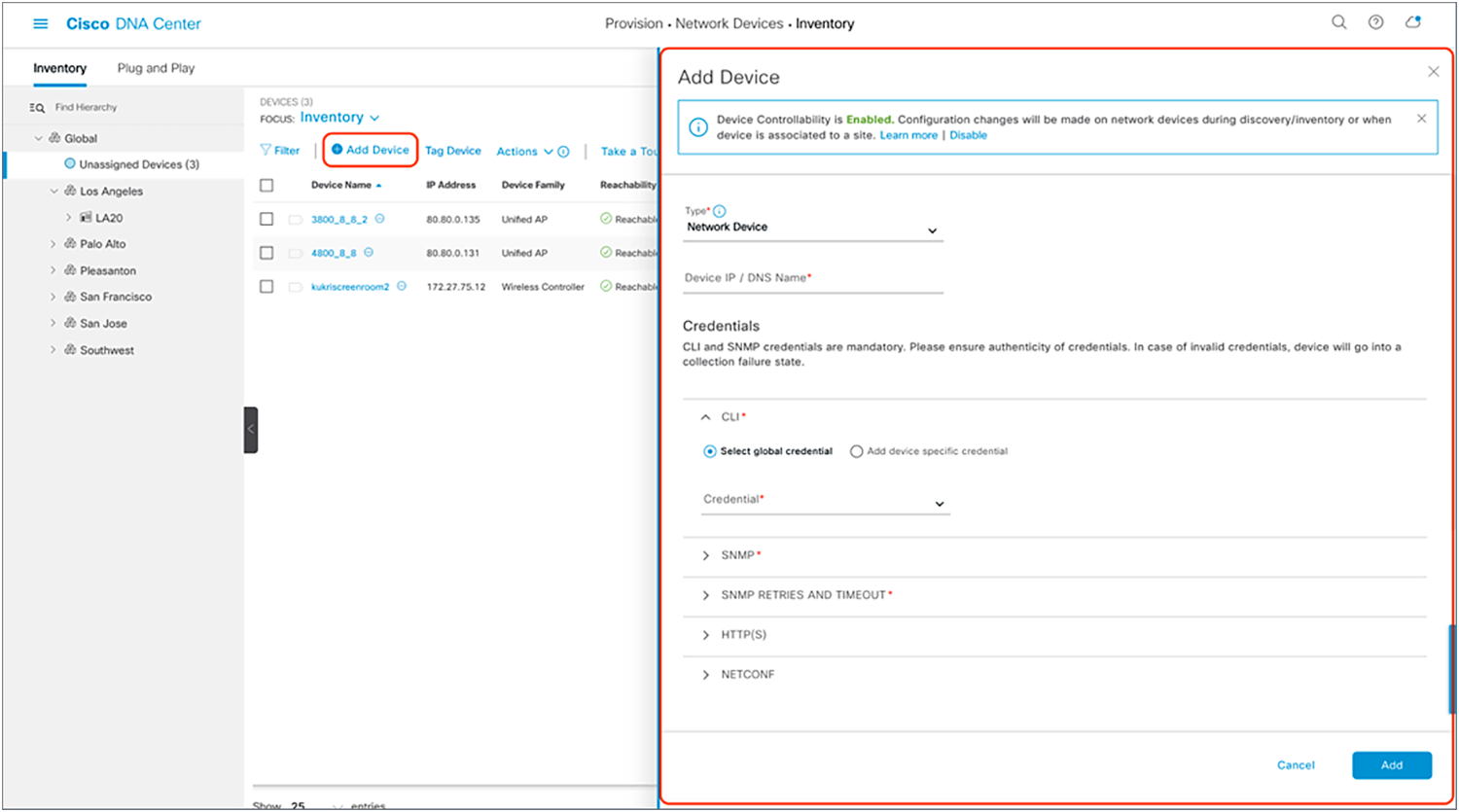Image resolution: width=1459 pixels, height=812 pixels.
Task: Open the Credential dropdown
Action: point(826,501)
